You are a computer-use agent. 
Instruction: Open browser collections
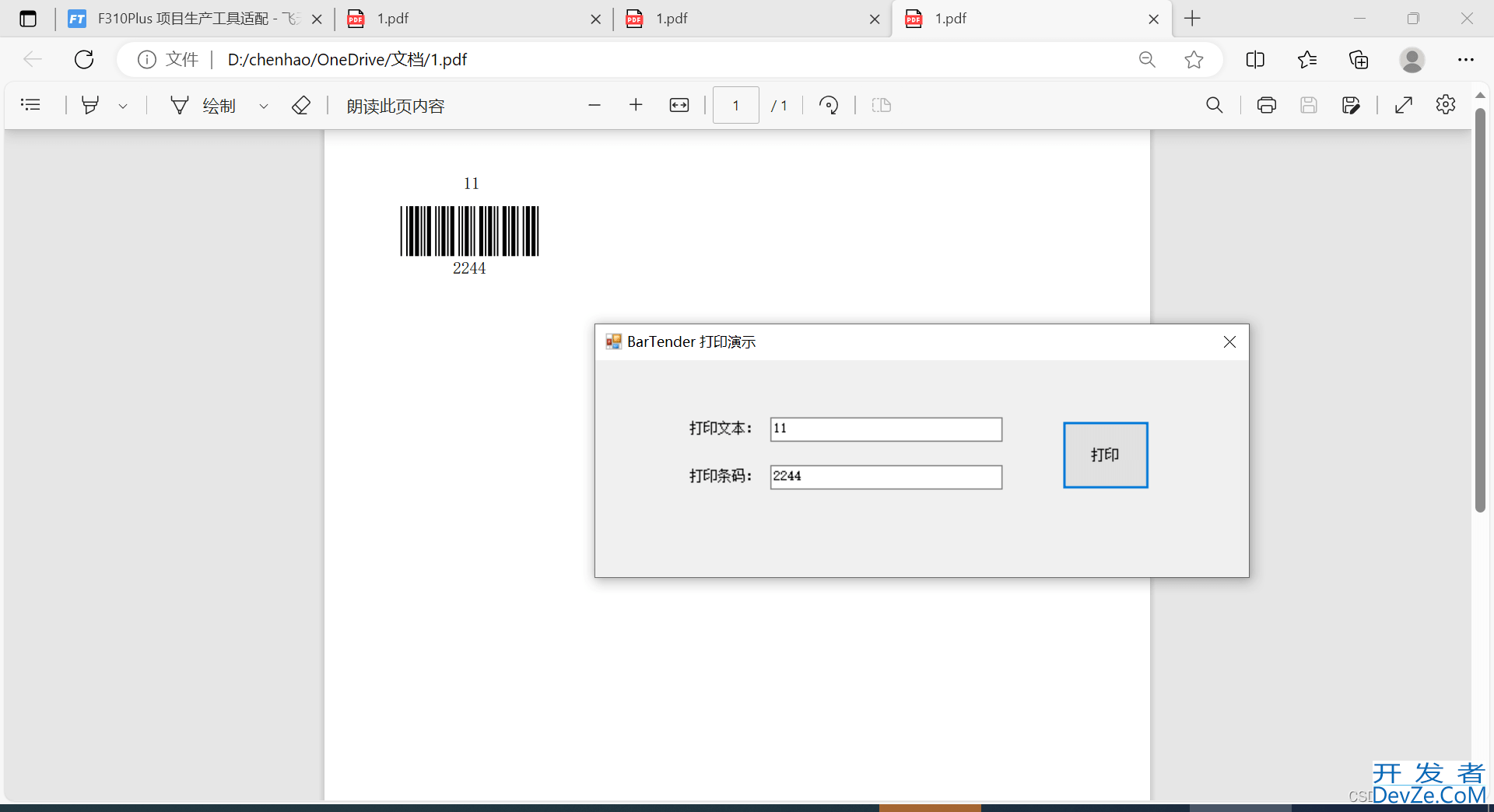point(1359,59)
